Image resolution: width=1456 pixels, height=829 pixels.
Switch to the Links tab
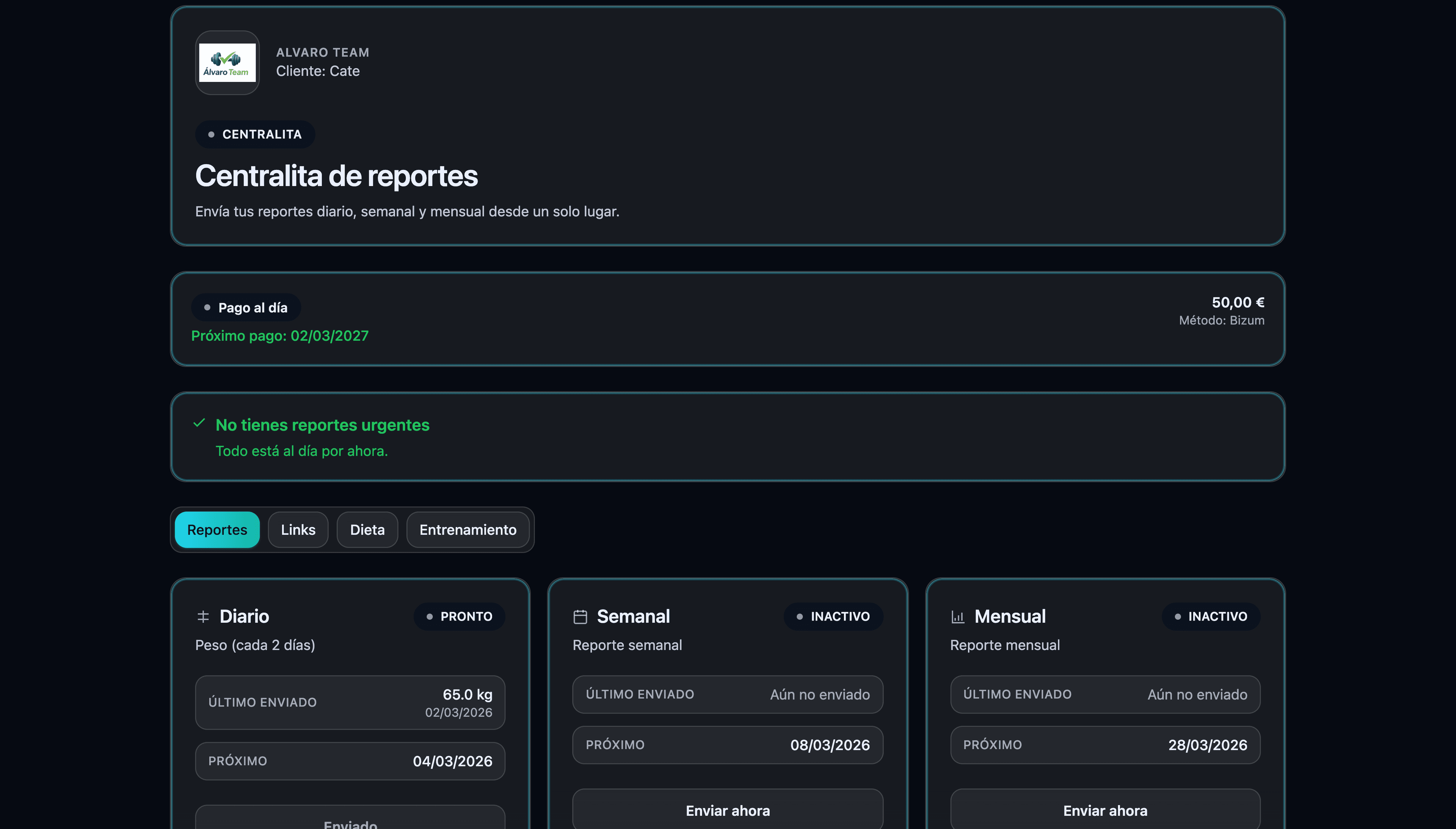298,530
